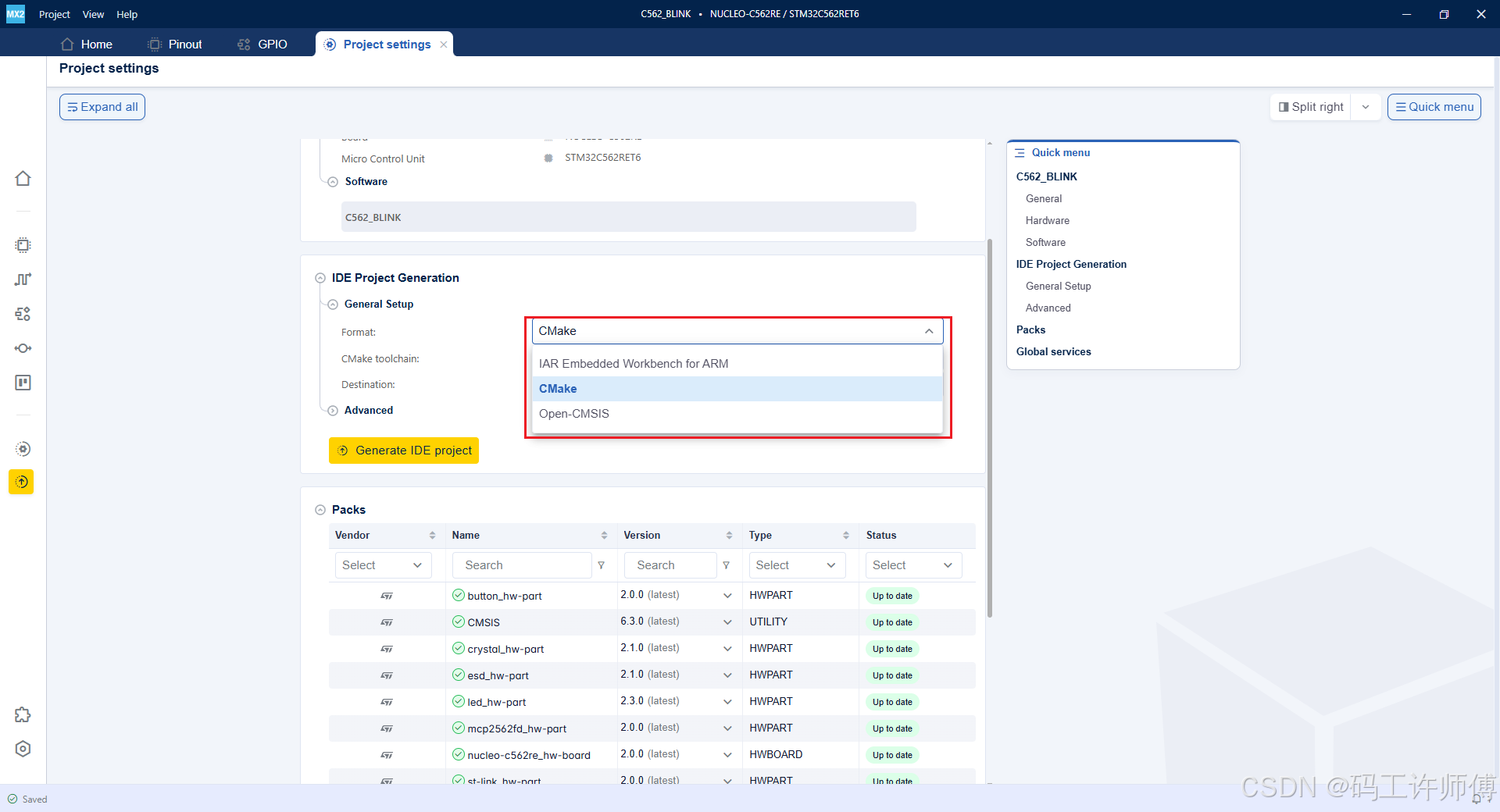Click the ST vendor logo in CMSIS row
The width and height of the screenshot is (1500, 812).
pos(387,622)
